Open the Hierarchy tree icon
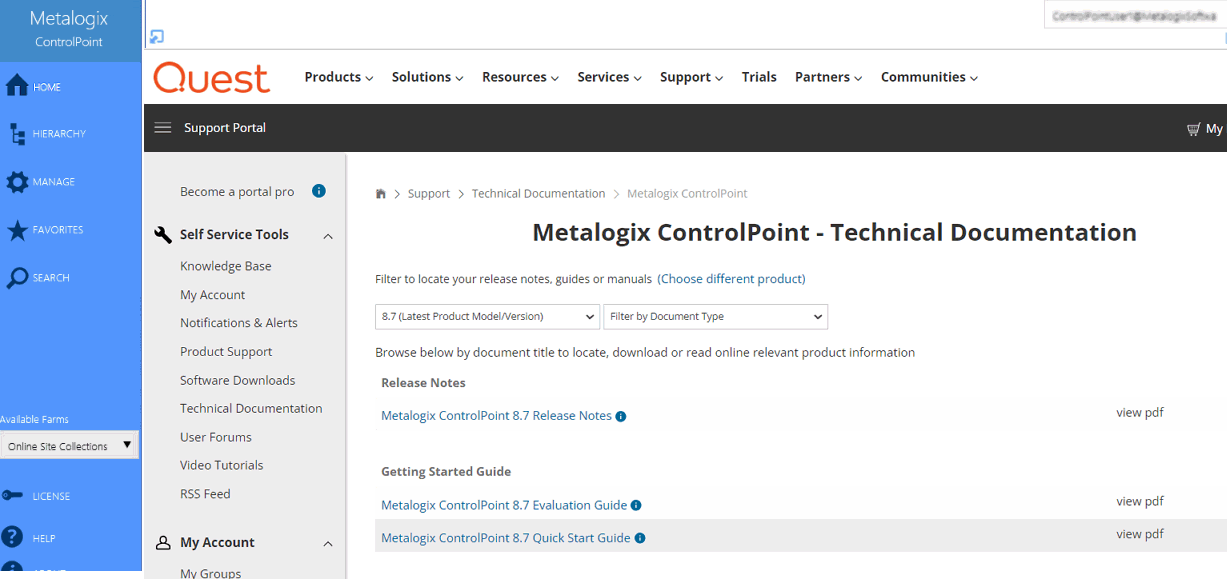This screenshot has width=1227, height=579. [17, 134]
